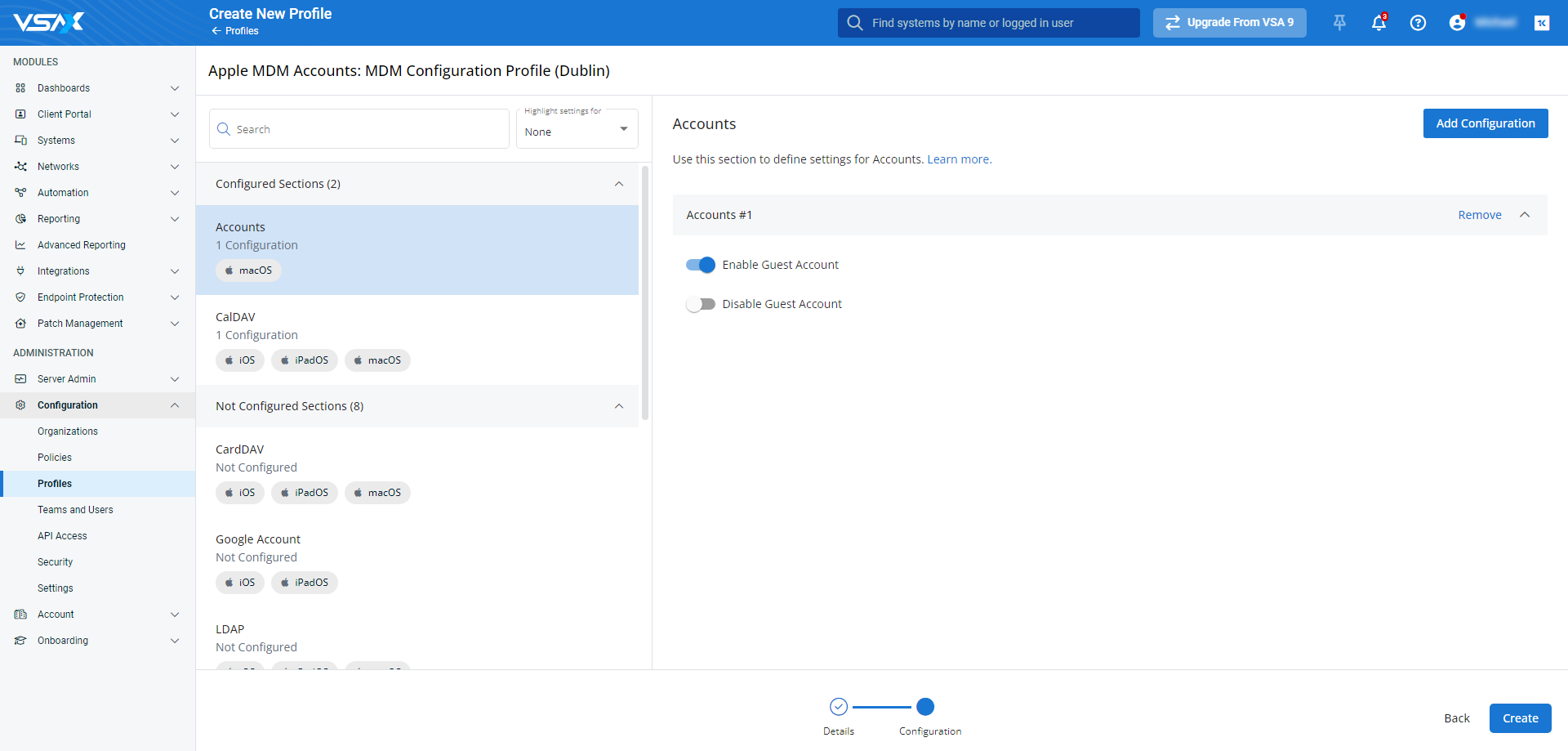Expand the Systems menu chevron
This screenshot has width=1568, height=751.
(x=175, y=141)
